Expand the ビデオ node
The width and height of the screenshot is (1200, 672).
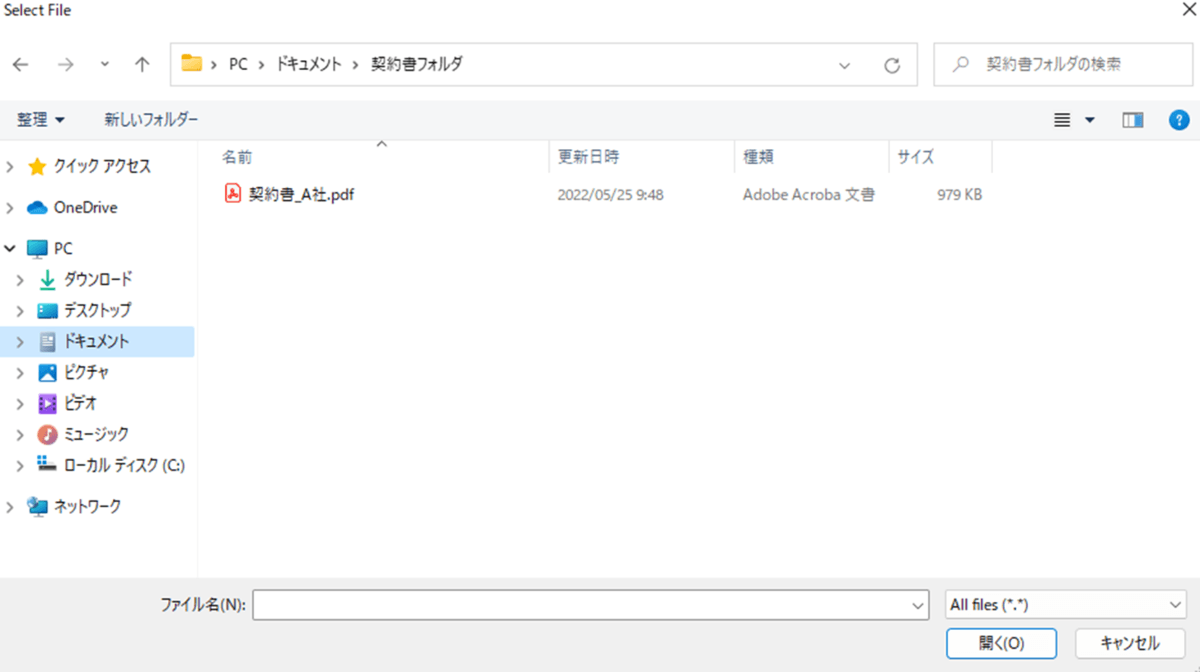21,404
